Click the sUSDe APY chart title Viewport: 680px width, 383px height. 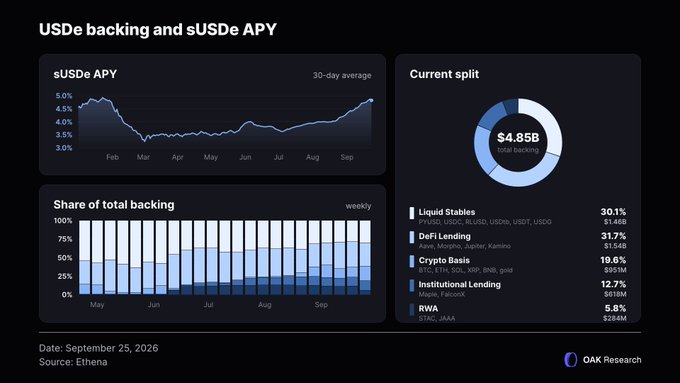(85, 74)
